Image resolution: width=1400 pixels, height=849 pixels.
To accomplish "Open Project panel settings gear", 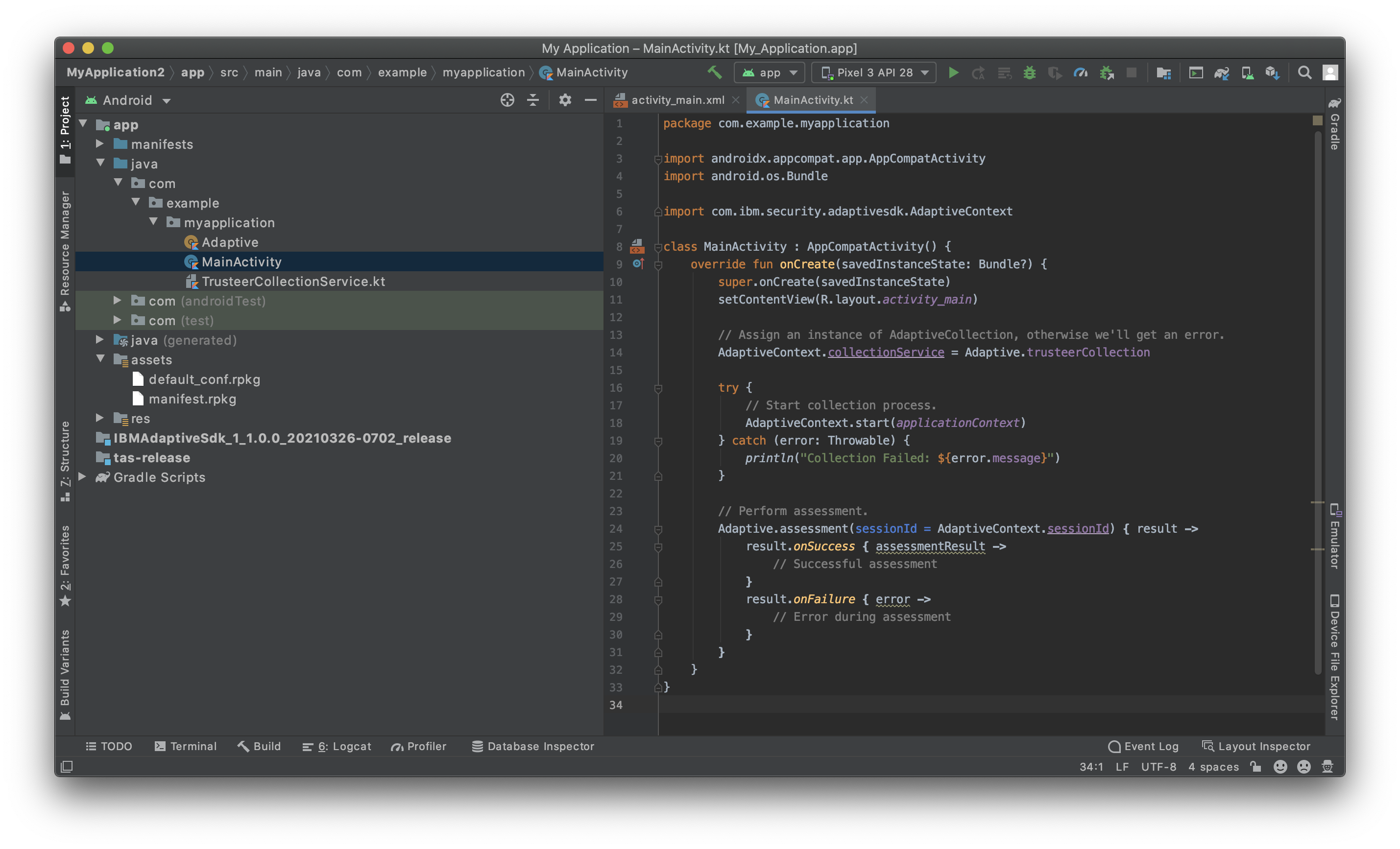I will [565, 100].
